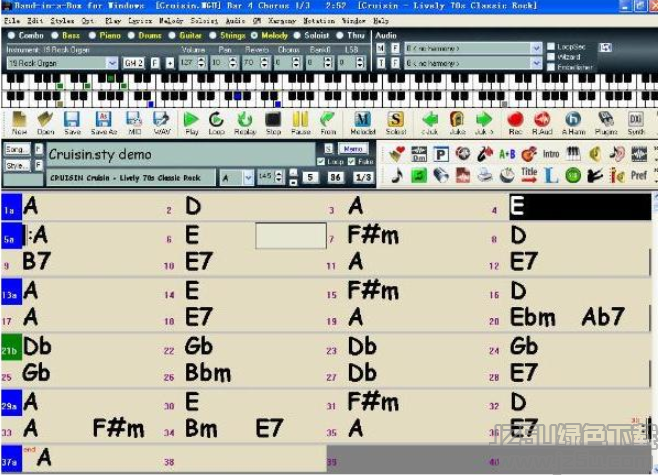Export using the MID file icon
The image size is (659, 475).
(134, 123)
